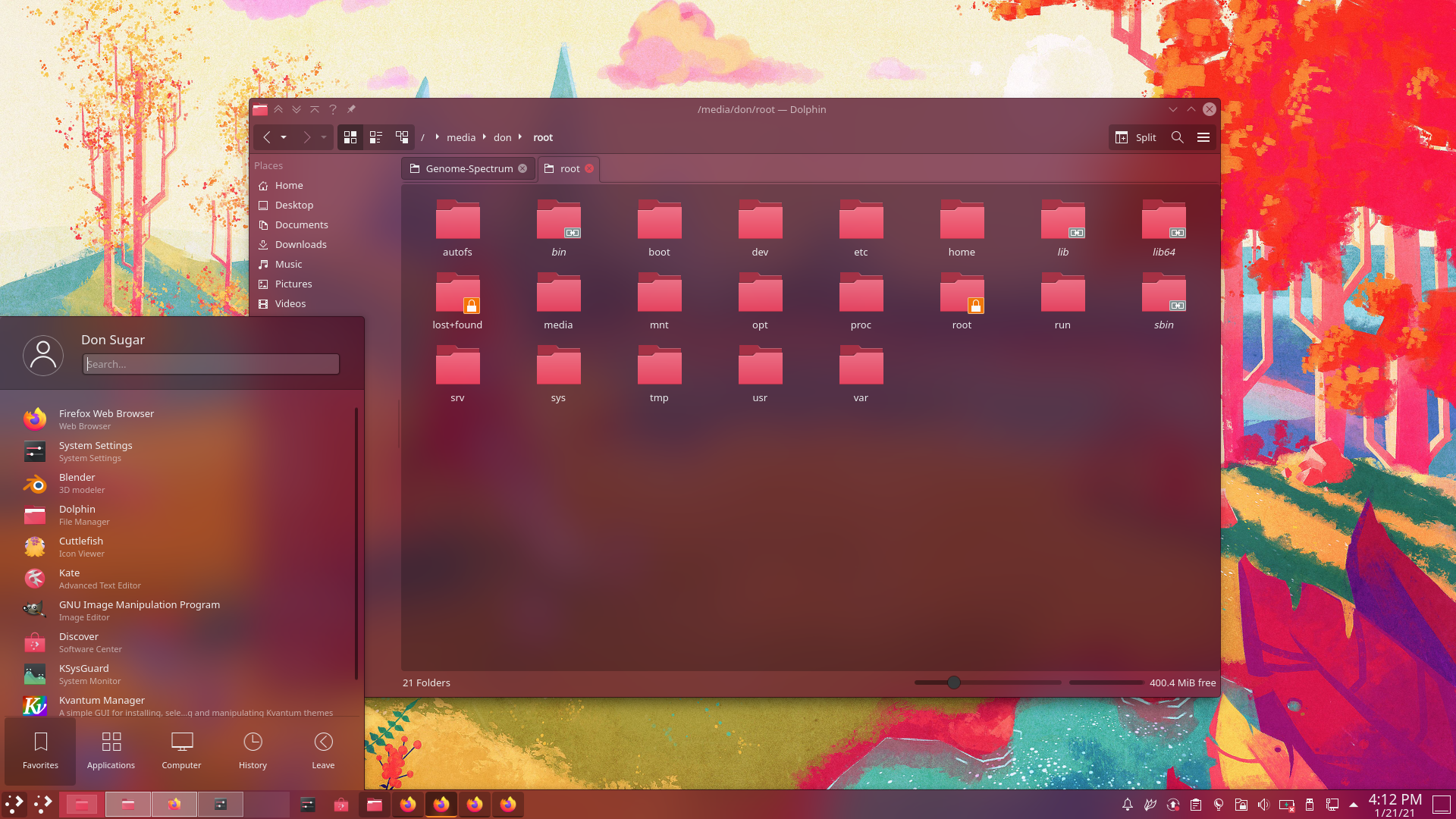Select the lib64 symlink folder
This screenshot has height=819, width=1456.
[x=1163, y=227]
